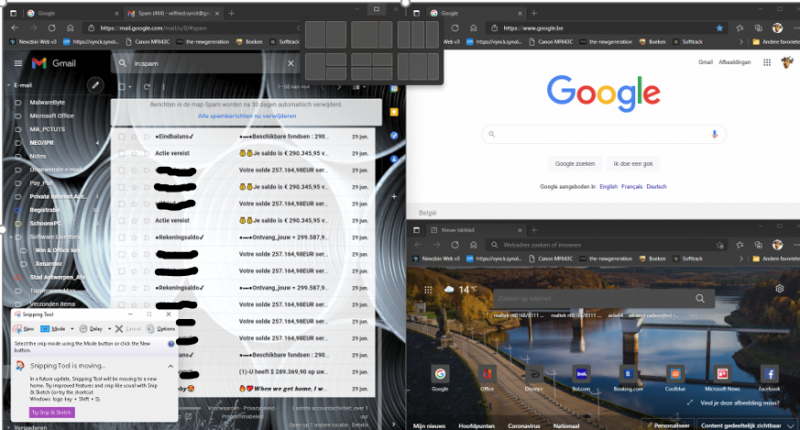This screenshot has width=800, height=430.
Task: Open the Gmail main menu hamburger
Action: tap(17, 63)
